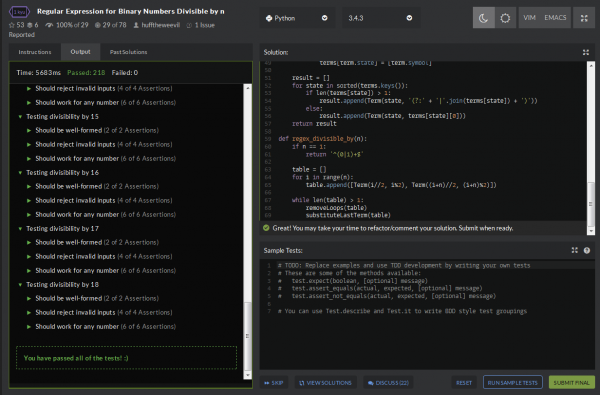Click the 'Reported' status text
Viewport: 600px width, 395px height.
click(21, 35)
